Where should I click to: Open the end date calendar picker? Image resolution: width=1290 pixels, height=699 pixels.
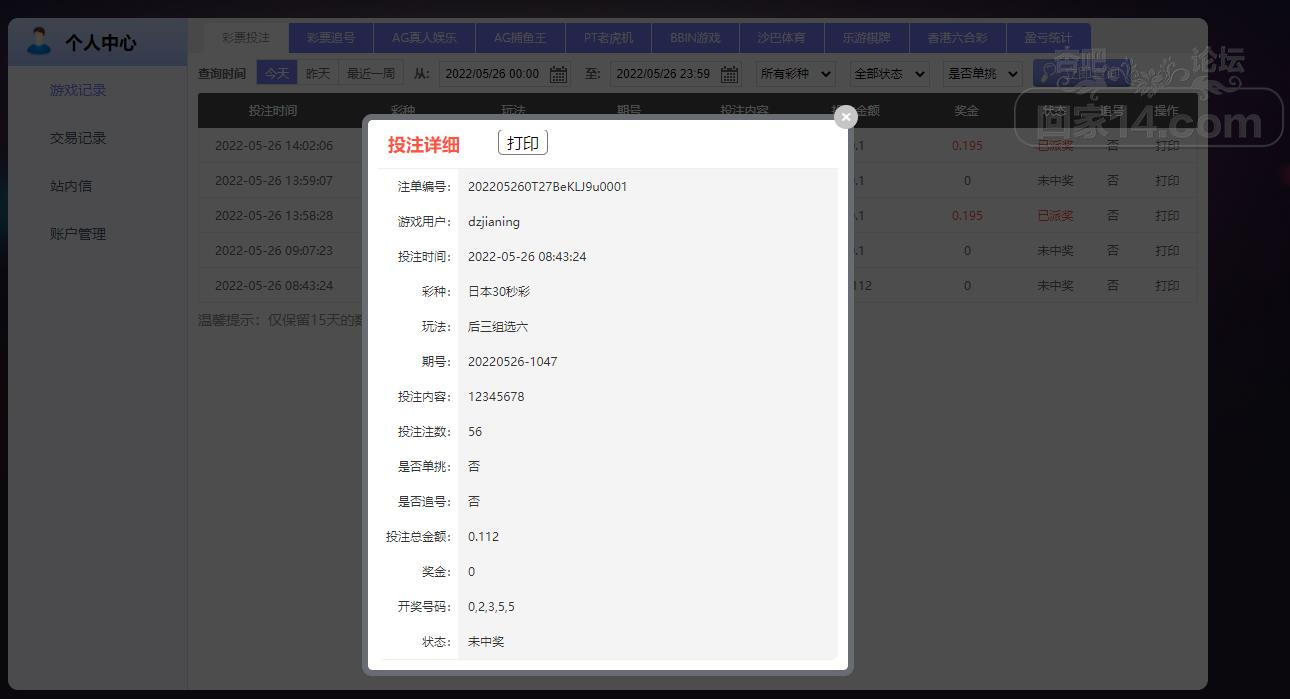[730, 74]
